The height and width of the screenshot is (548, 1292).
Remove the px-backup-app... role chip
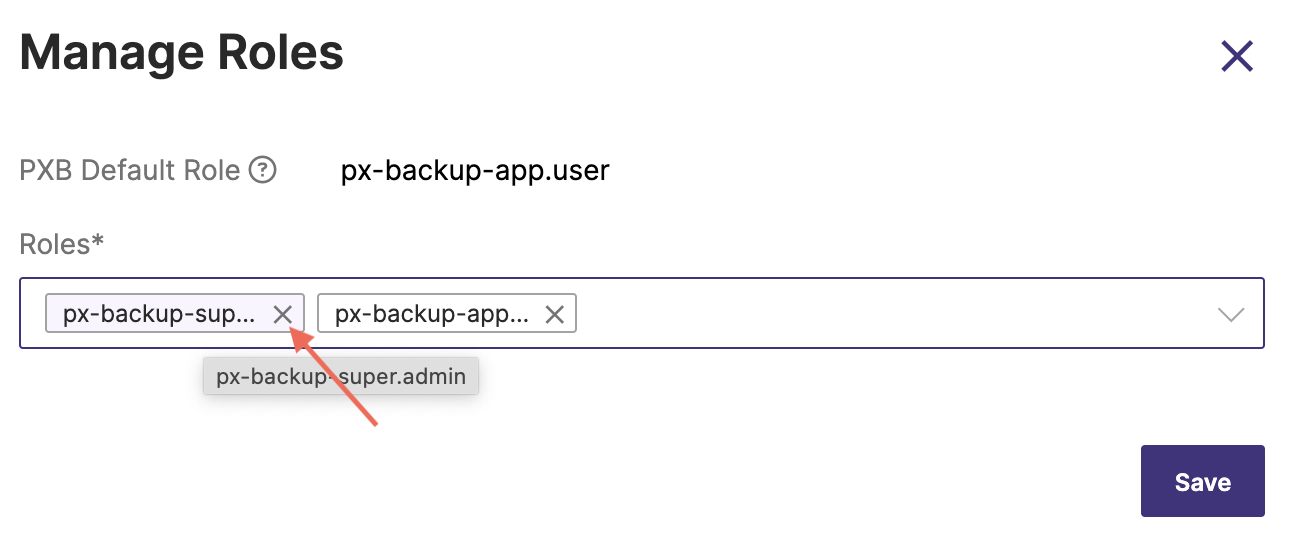[554, 314]
